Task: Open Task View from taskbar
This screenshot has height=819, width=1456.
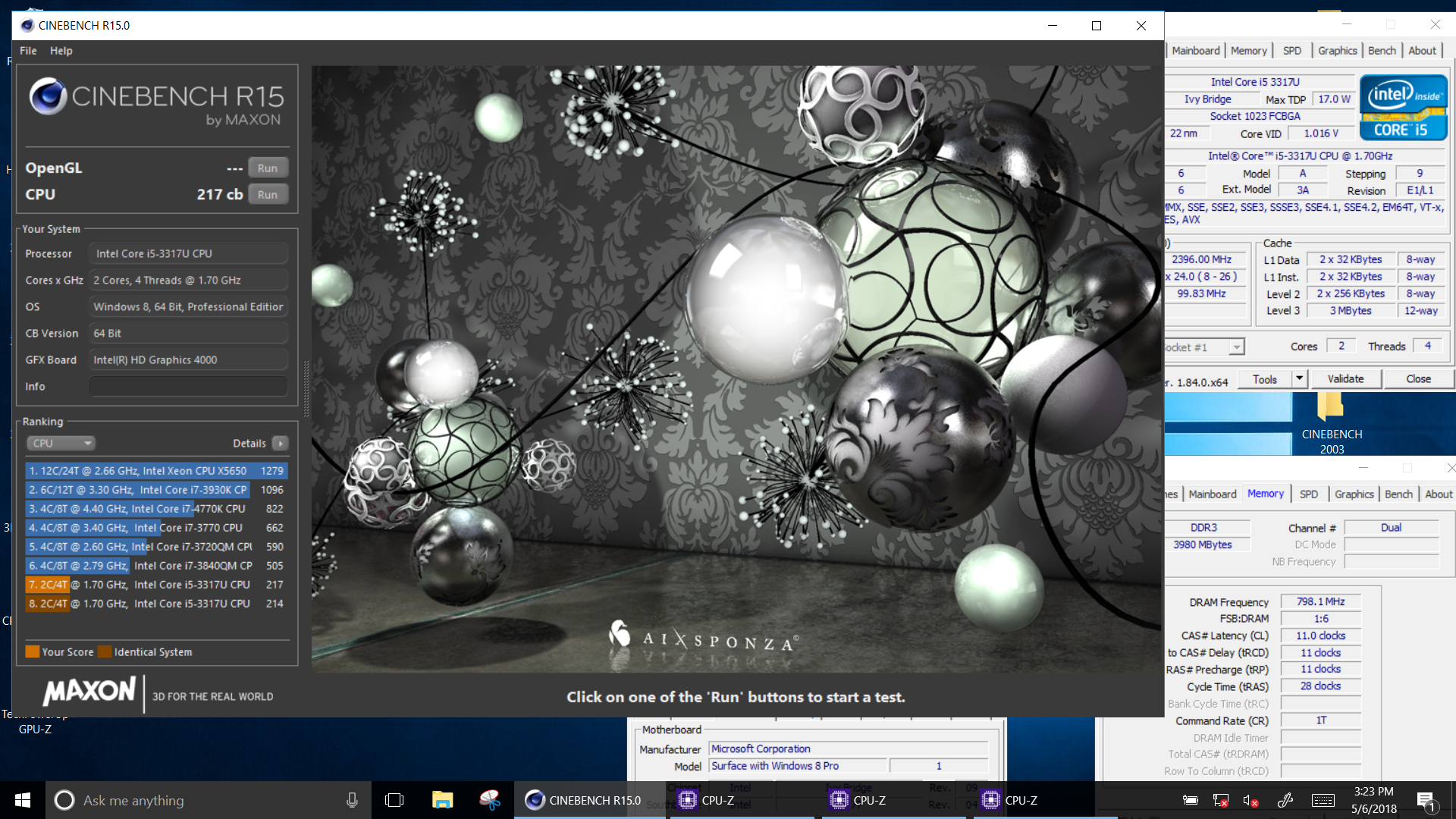Action: pos(394,800)
